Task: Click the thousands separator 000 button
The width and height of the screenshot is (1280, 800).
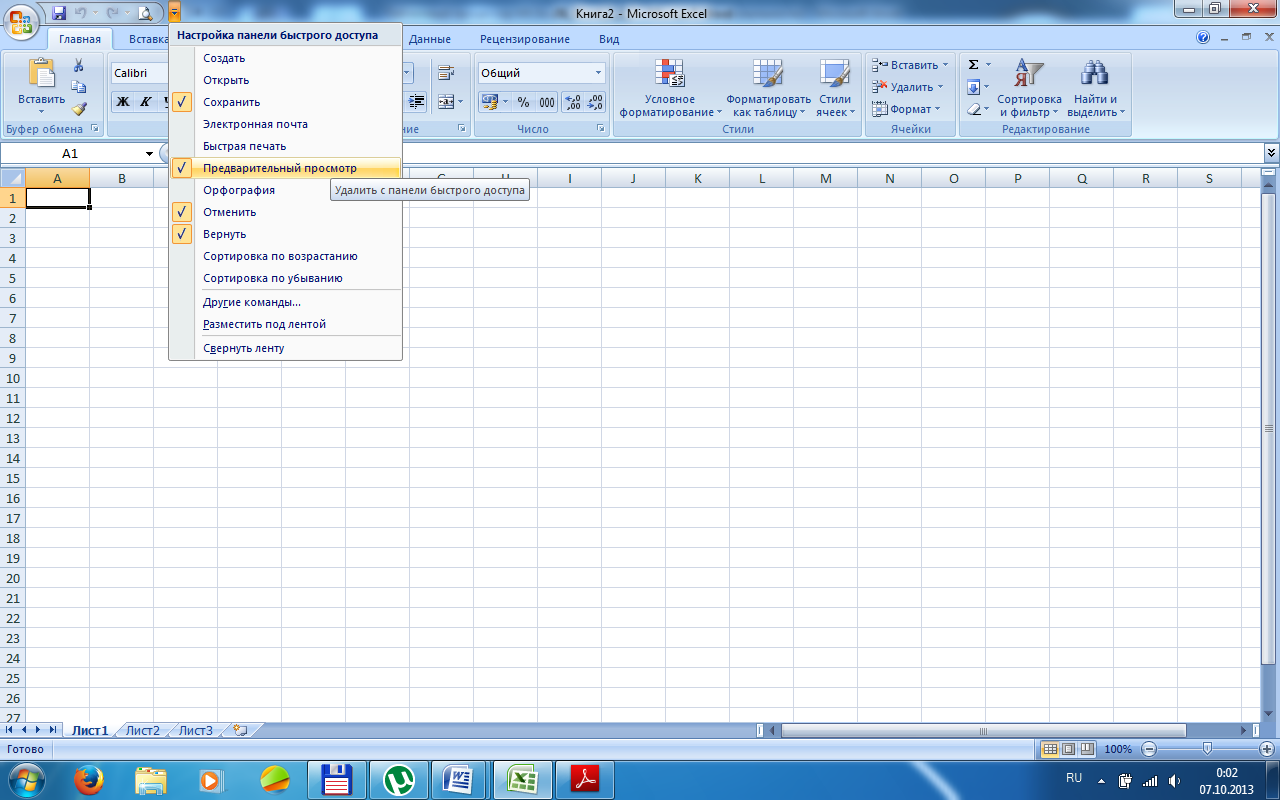Action: coord(547,102)
